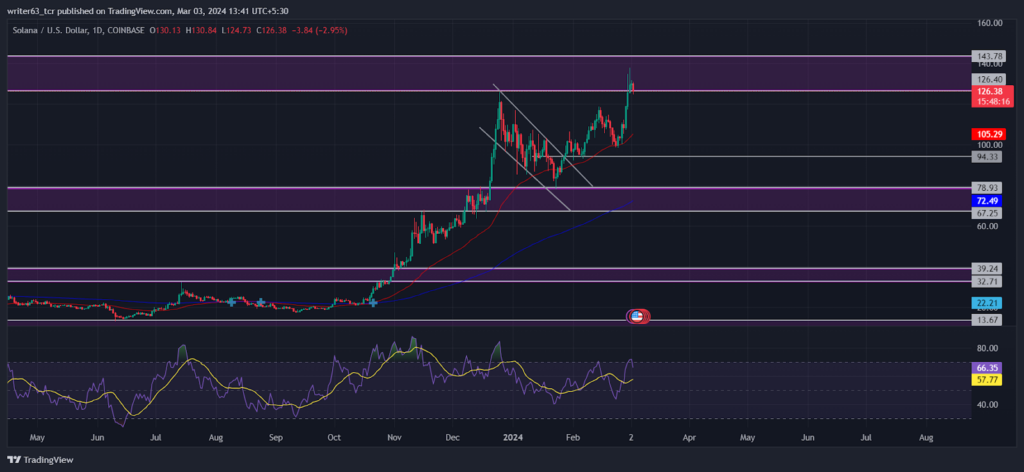The image size is (1024, 472).
Task: Click the blue cross marker in early August
Action: 232,302
